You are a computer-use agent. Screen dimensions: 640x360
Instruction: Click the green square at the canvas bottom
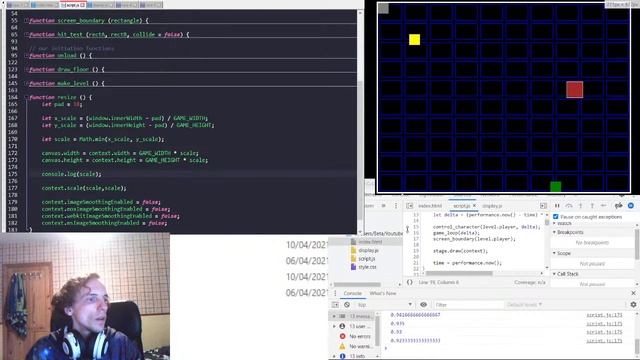tap(555, 187)
